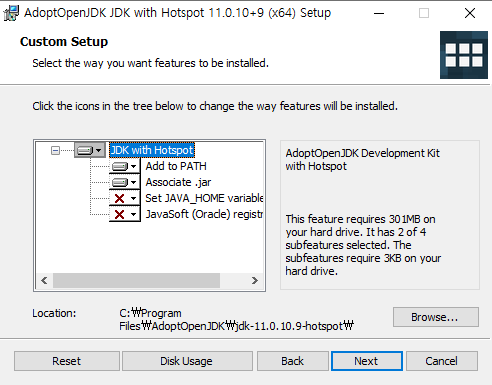This screenshot has height=385, width=492.
Task: Click the 'Location:' label
Action: [x=54, y=313]
